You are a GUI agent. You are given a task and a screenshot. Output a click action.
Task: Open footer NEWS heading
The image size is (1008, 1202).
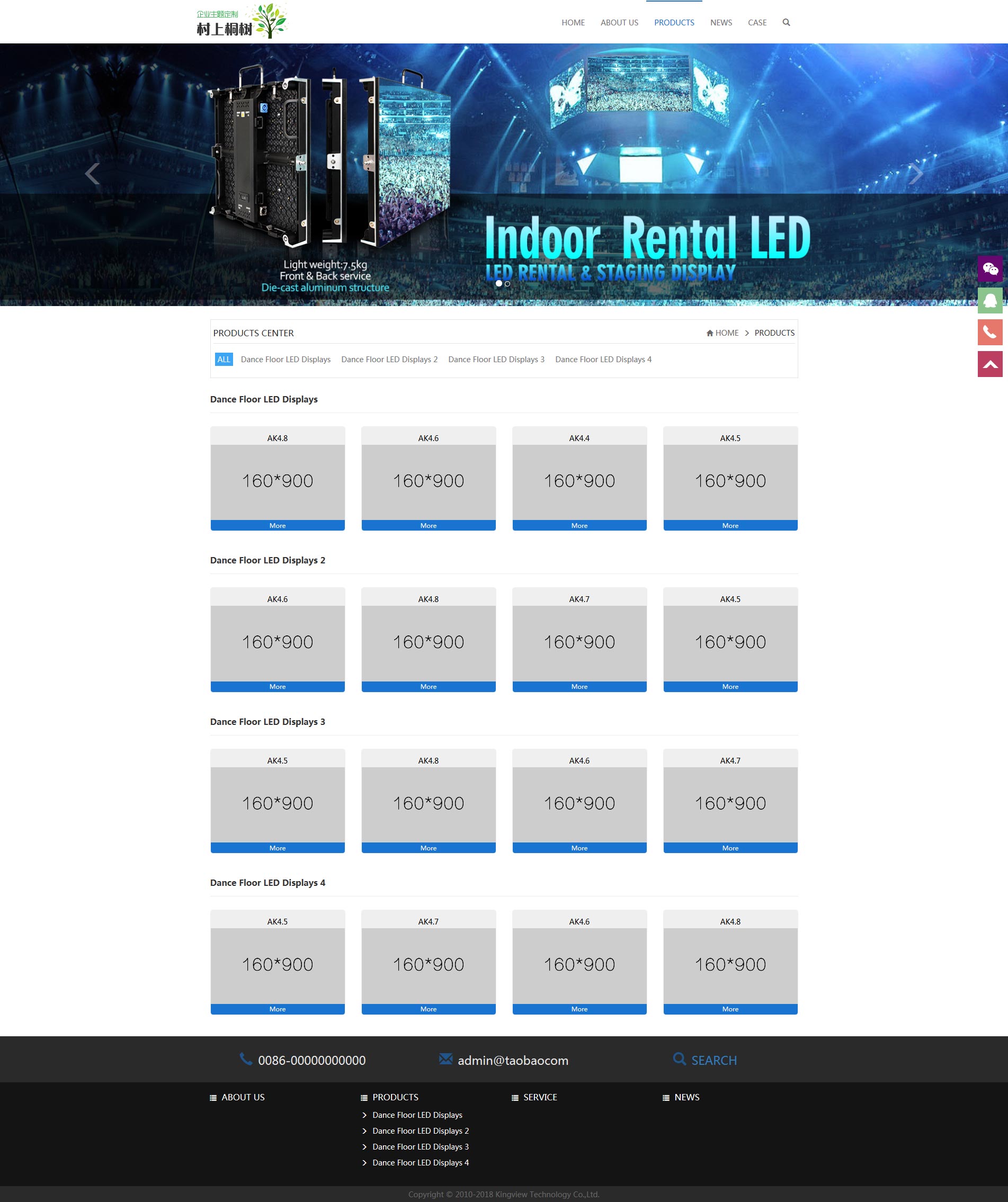coord(686,1097)
